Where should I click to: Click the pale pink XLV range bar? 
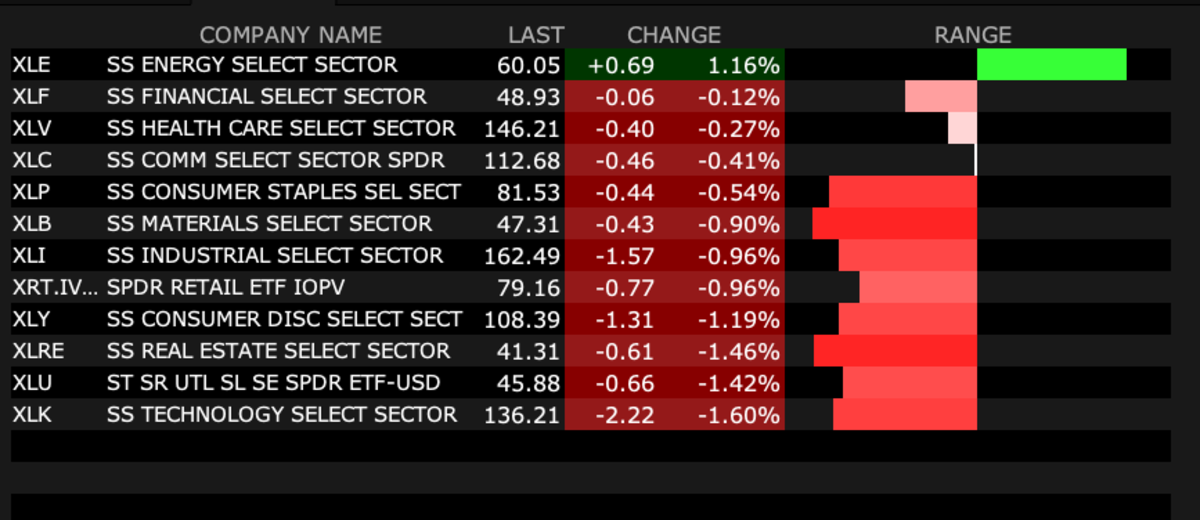[x=962, y=128]
